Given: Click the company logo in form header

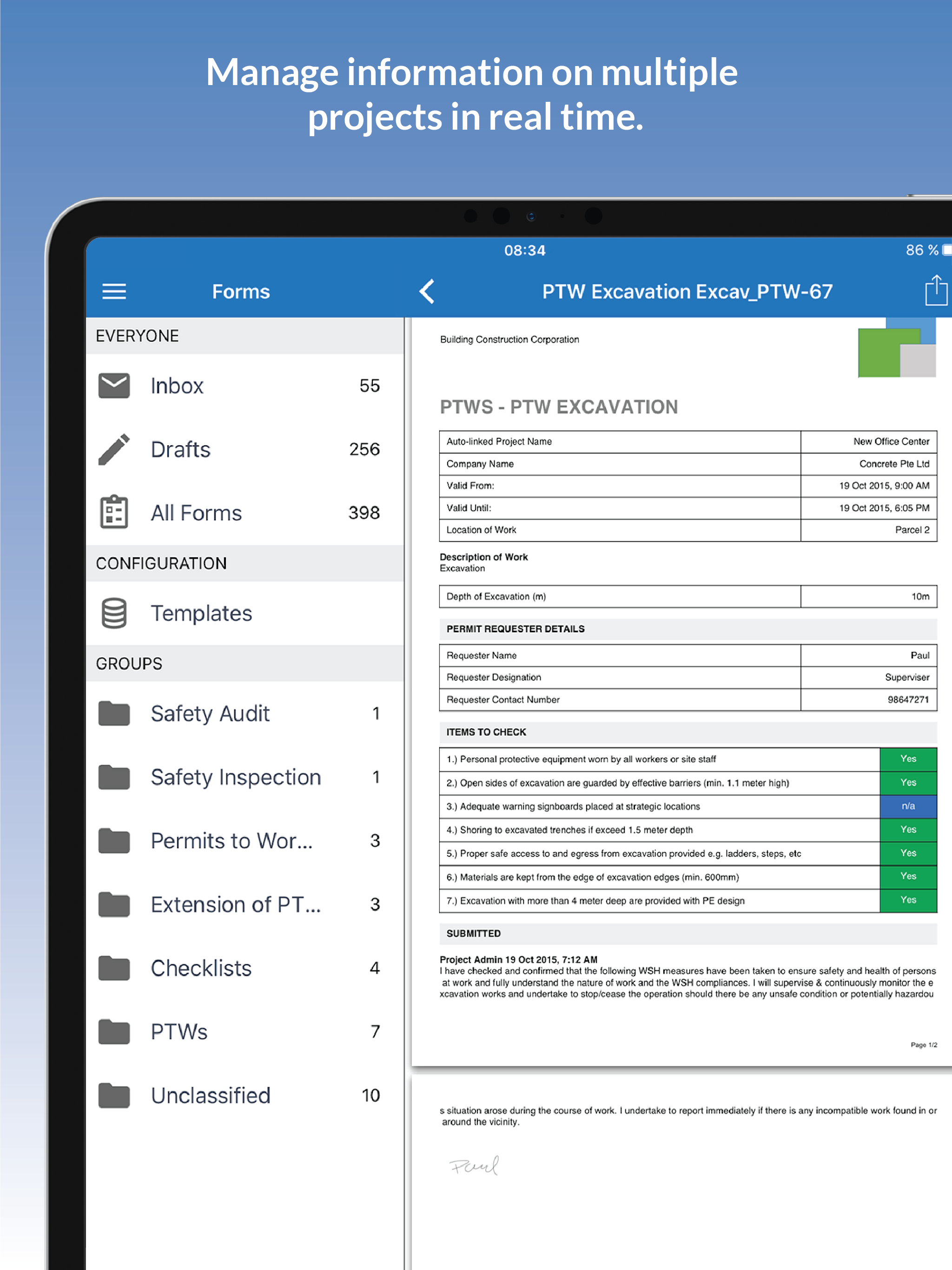Looking at the screenshot, I should [897, 348].
